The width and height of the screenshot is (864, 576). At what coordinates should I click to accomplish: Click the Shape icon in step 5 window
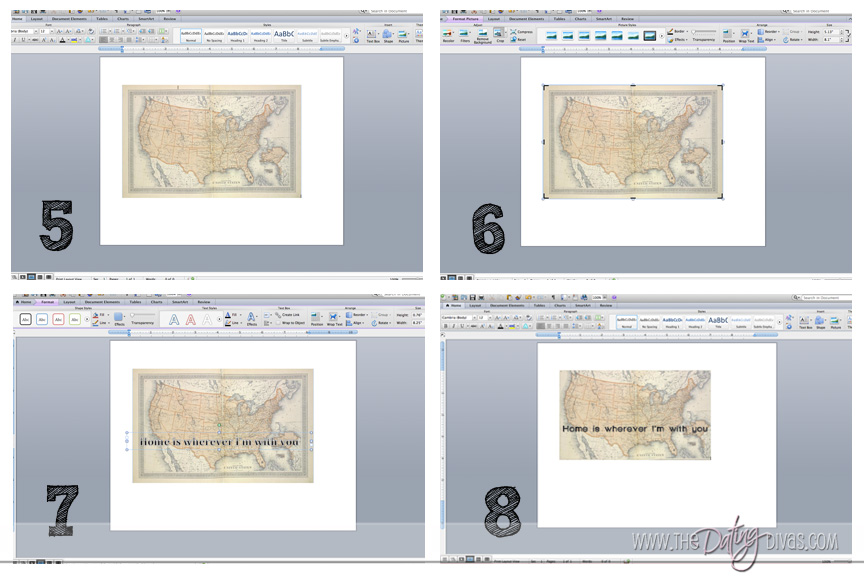click(x=388, y=36)
